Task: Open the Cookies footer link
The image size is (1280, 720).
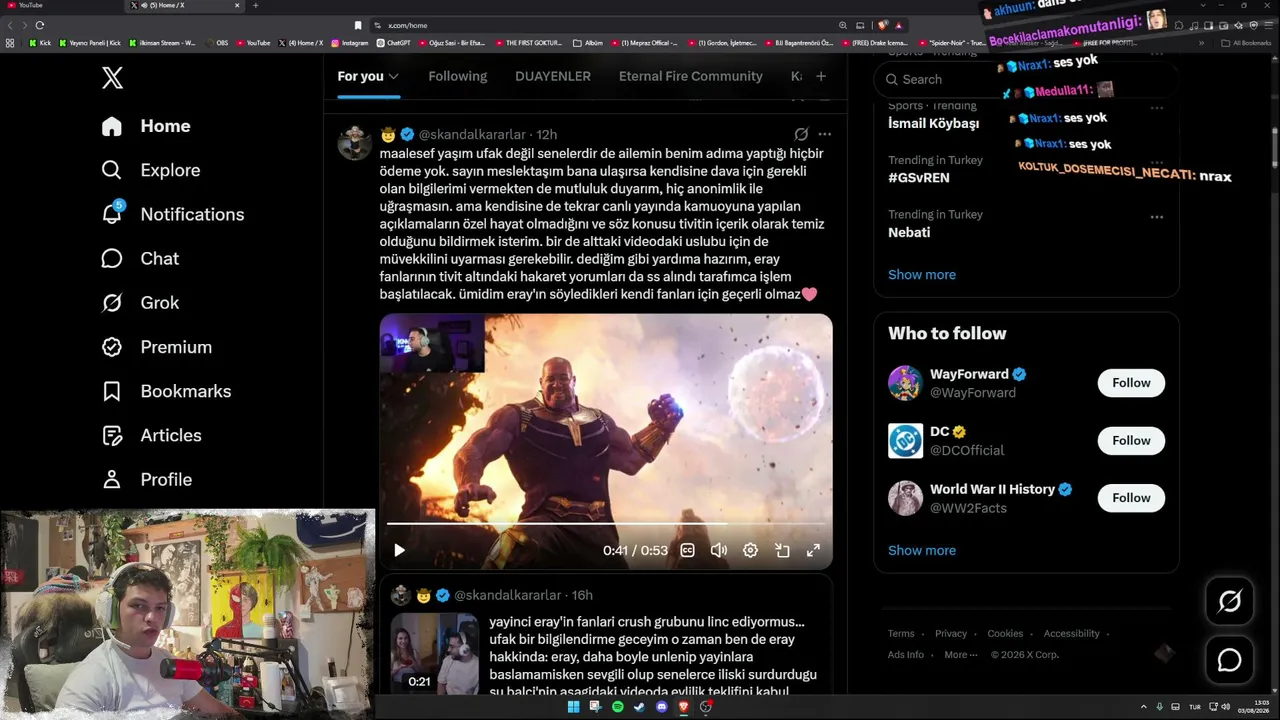Action: tap(1005, 633)
